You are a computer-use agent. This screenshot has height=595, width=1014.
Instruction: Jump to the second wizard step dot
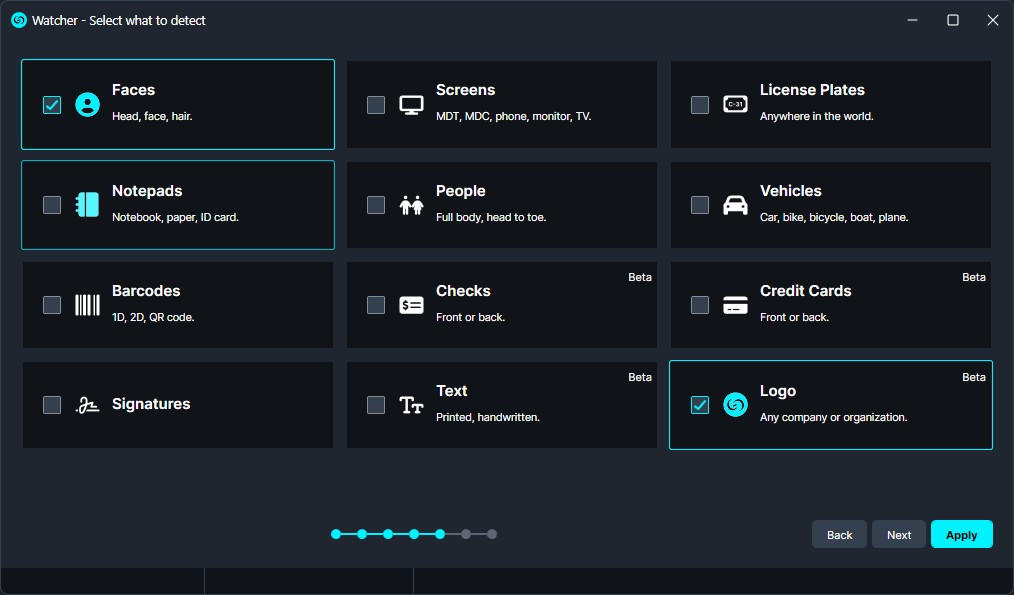pos(362,534)
